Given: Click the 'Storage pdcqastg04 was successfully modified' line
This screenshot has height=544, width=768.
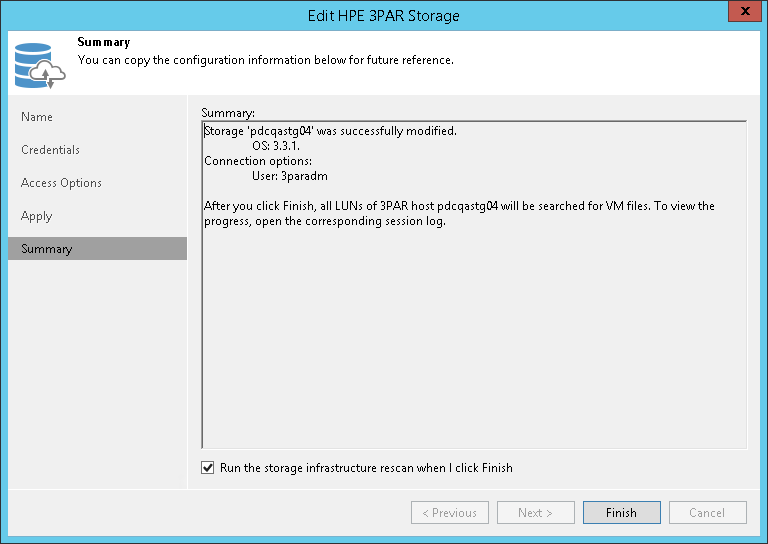Looking at the screenshot, I should [x=330, y=131].
